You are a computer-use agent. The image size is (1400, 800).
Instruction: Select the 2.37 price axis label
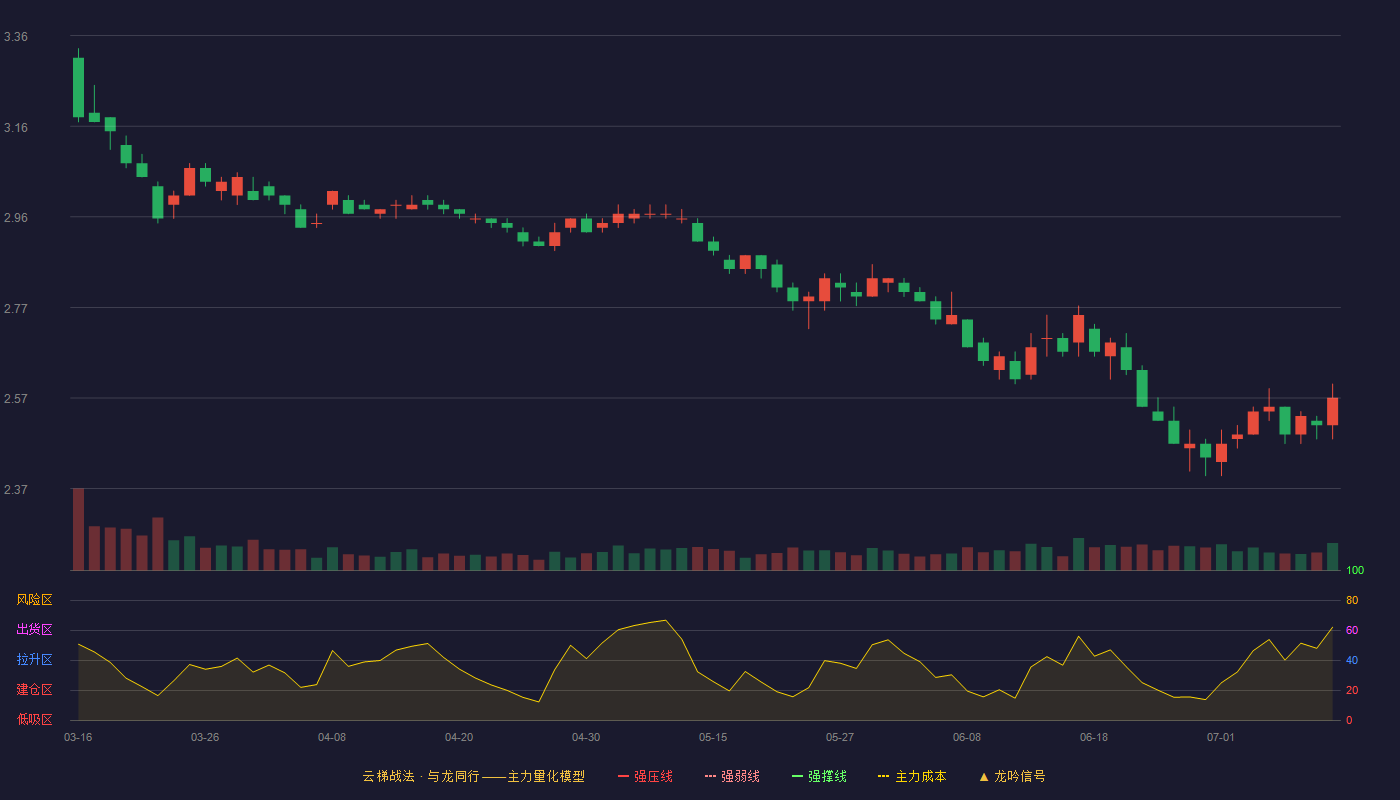click(16, 490)
